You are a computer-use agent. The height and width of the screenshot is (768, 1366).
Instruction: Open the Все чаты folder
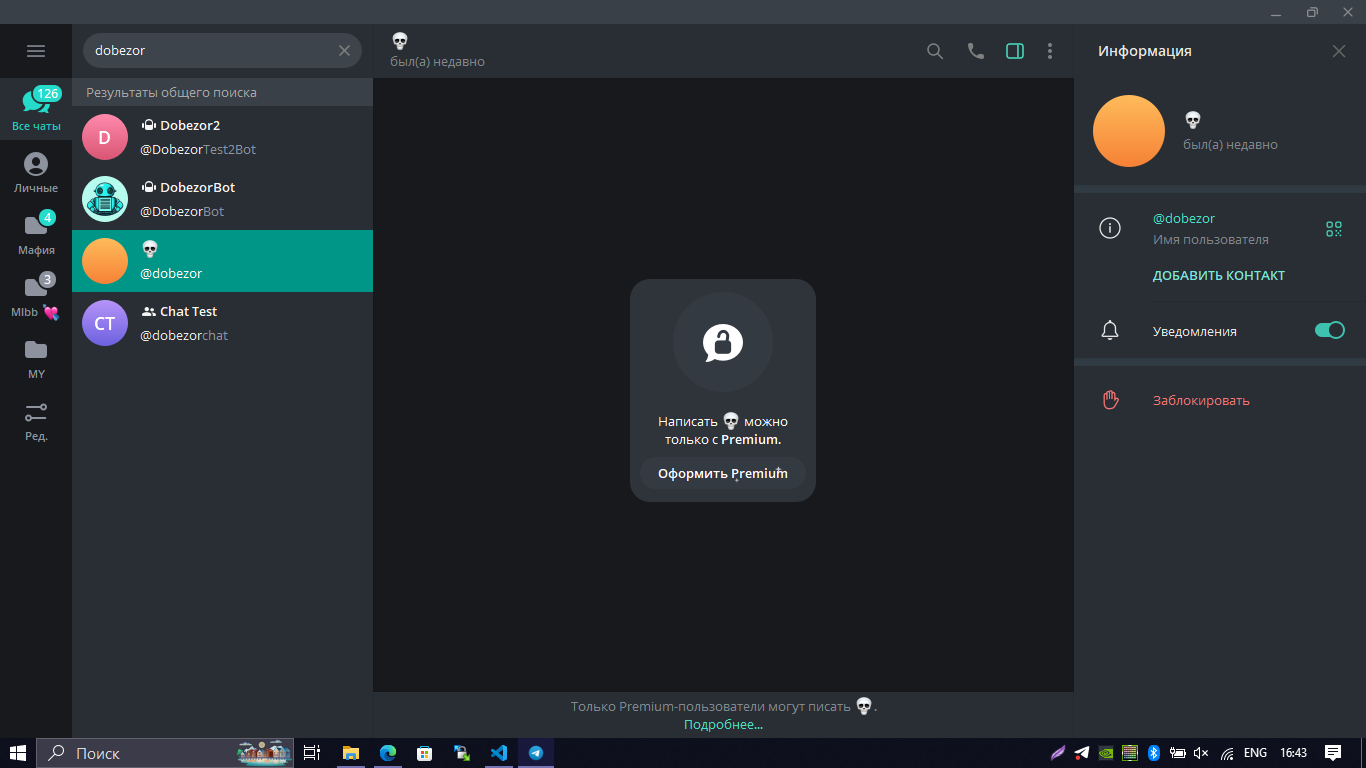tap(36, 109)
